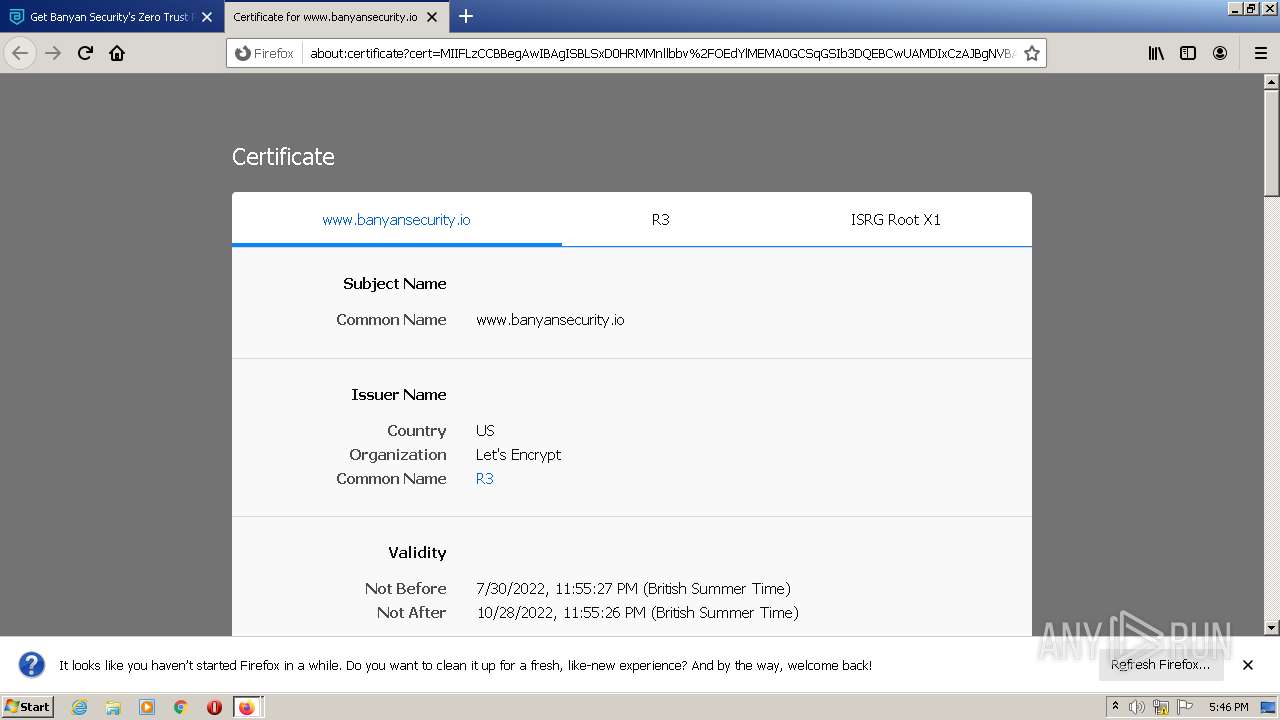Go back with the browser Back arrow
Image resolution: width=1280 pixels, height=720 pixels.
[20, 53]
